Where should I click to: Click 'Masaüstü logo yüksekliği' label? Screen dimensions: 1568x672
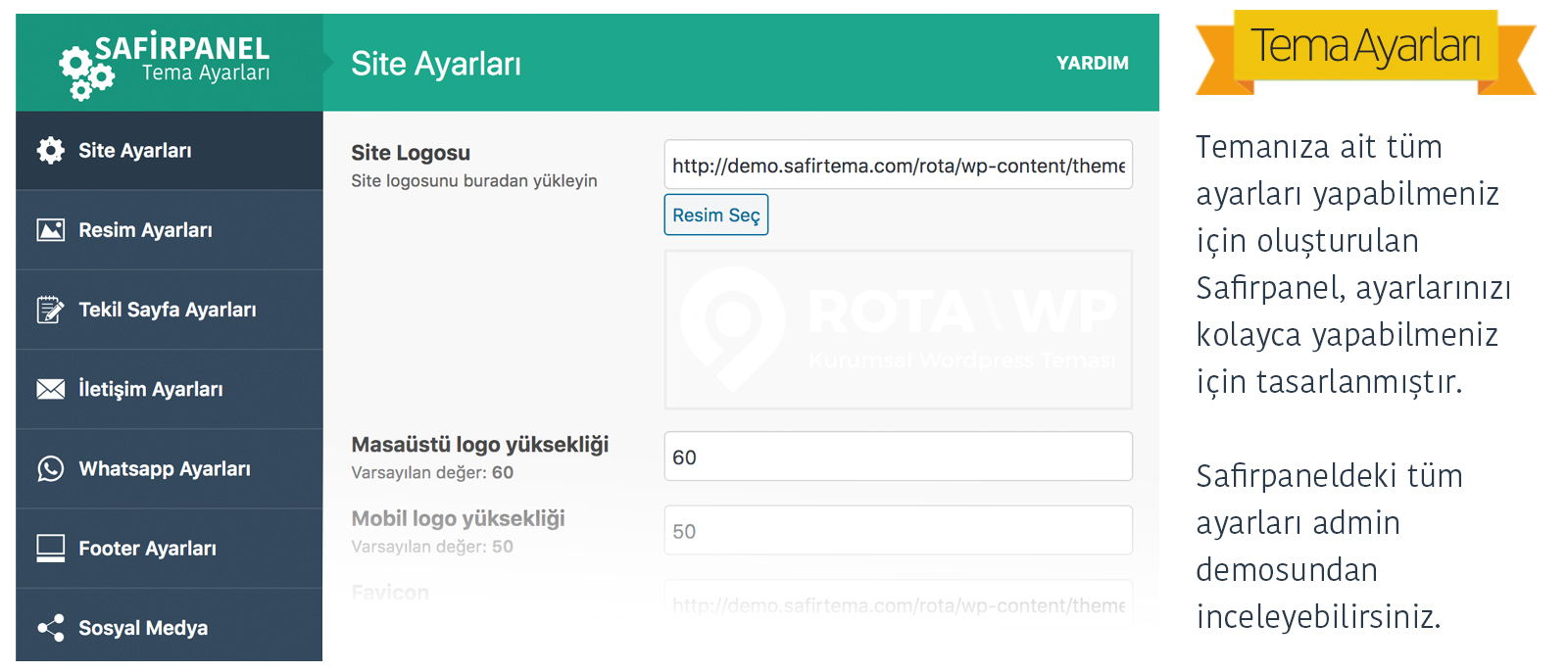tap(480, 445)
